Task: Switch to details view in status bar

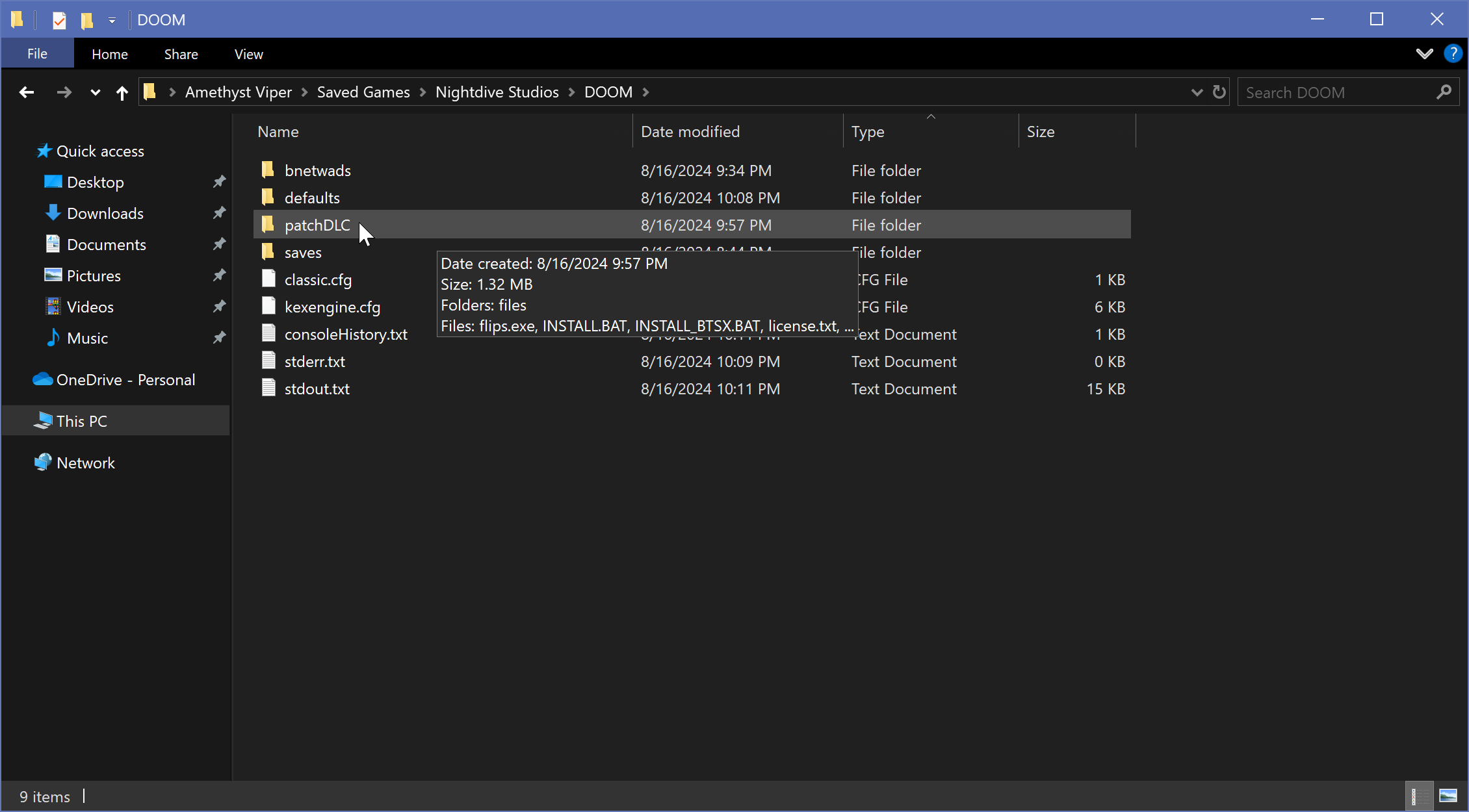Action: 1419,796
